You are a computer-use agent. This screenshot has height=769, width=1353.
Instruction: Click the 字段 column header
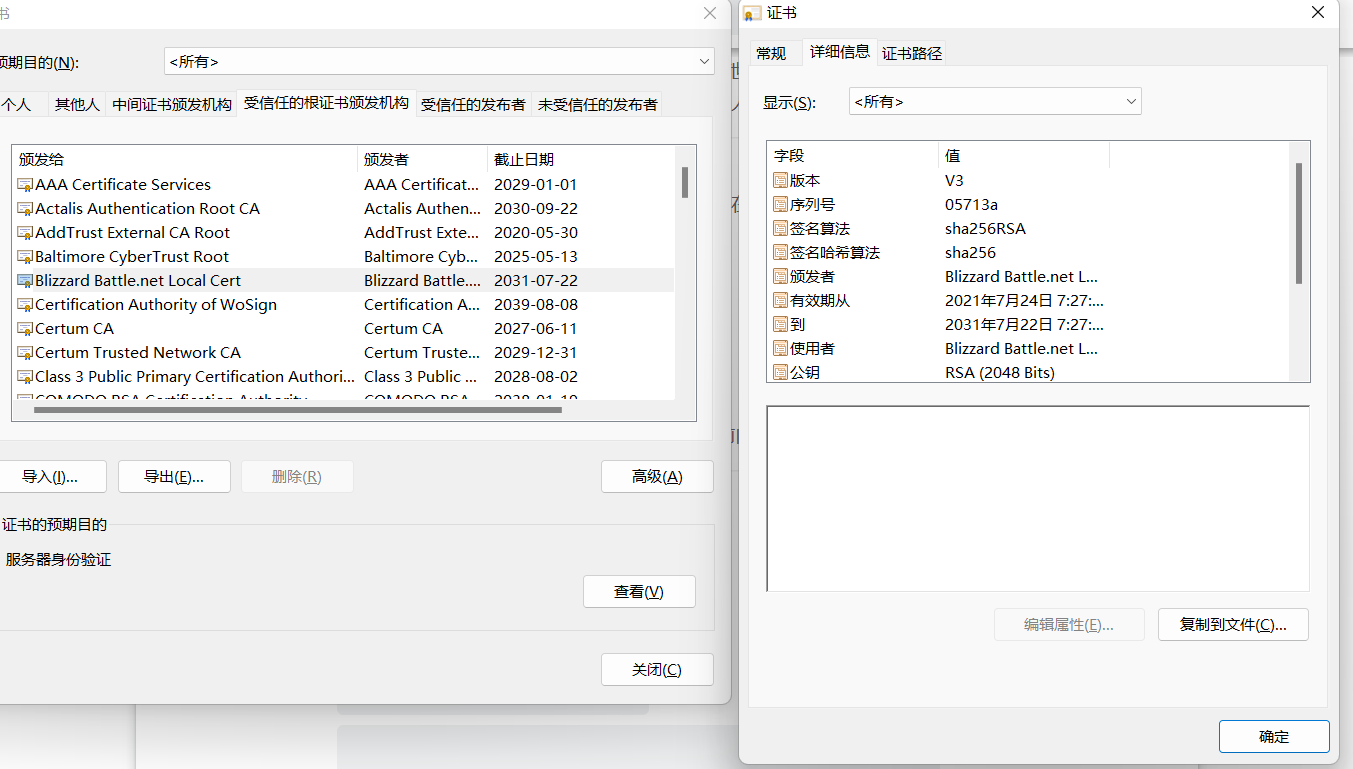[853, 156]
